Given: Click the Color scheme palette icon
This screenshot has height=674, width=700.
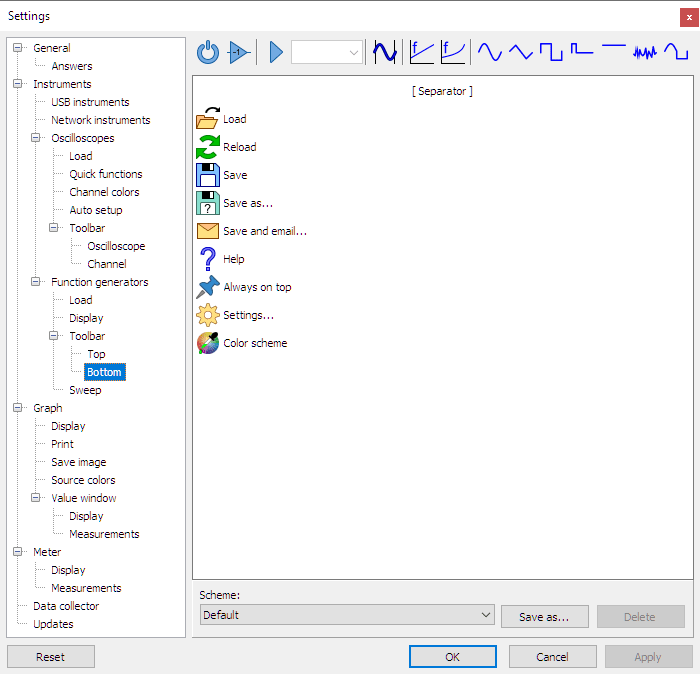Looking at the screenshot, I should [x=208, y=343].
